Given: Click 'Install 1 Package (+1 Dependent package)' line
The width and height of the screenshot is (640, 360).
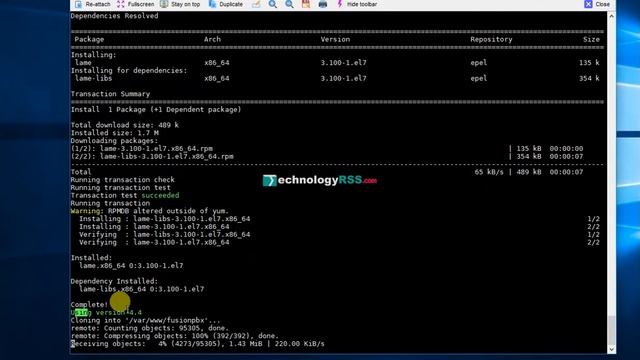Looking at the screenshot, I should click(x=156, y=109).
